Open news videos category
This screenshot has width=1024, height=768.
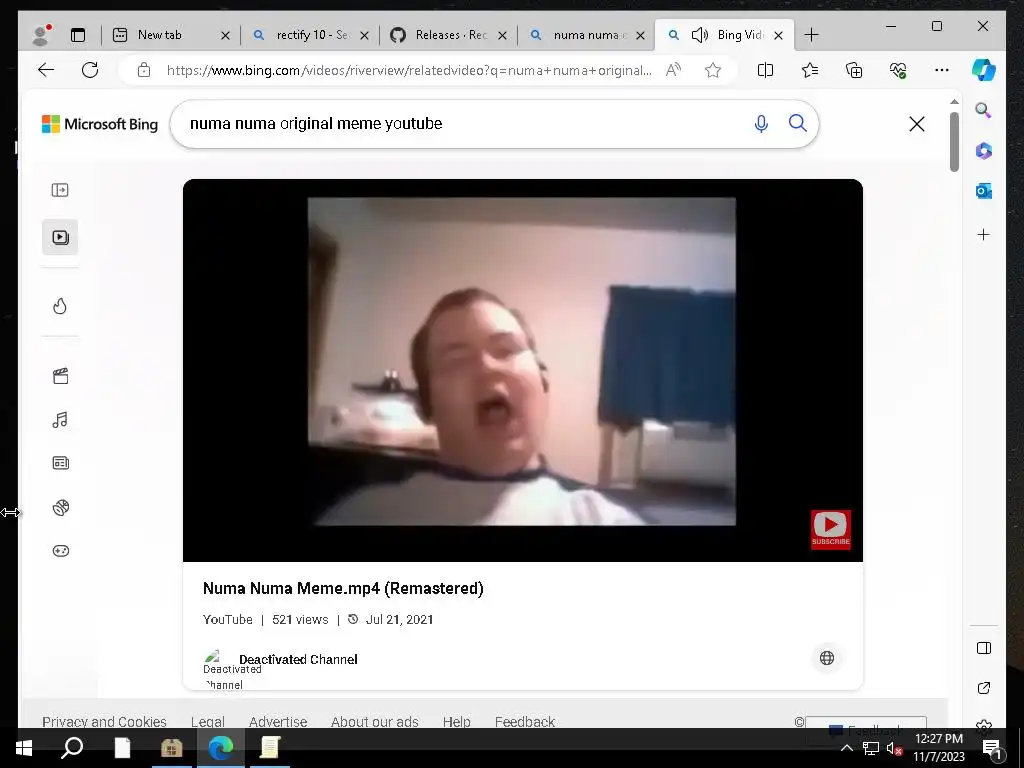[60, 463]
